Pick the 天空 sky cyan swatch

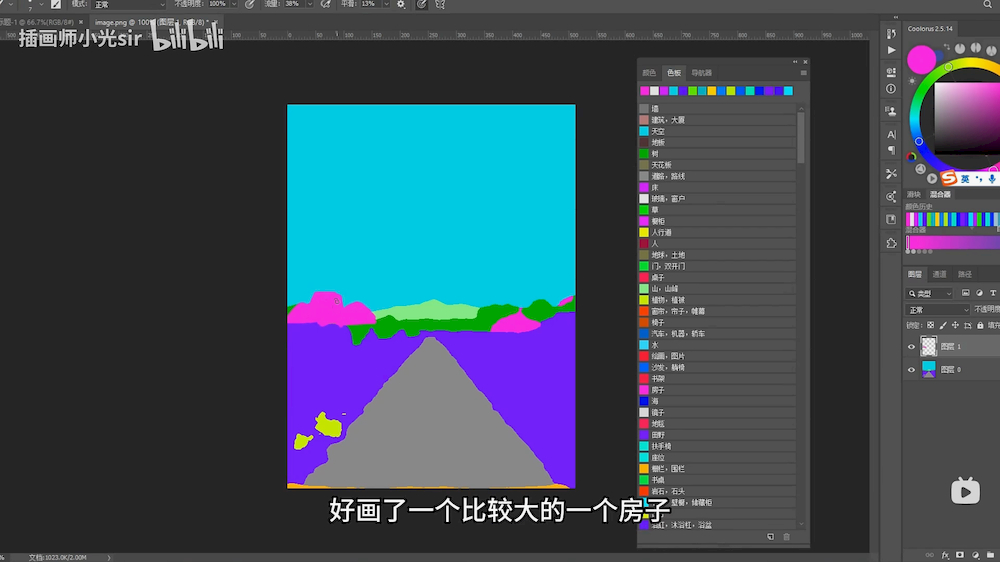(644, 131)
